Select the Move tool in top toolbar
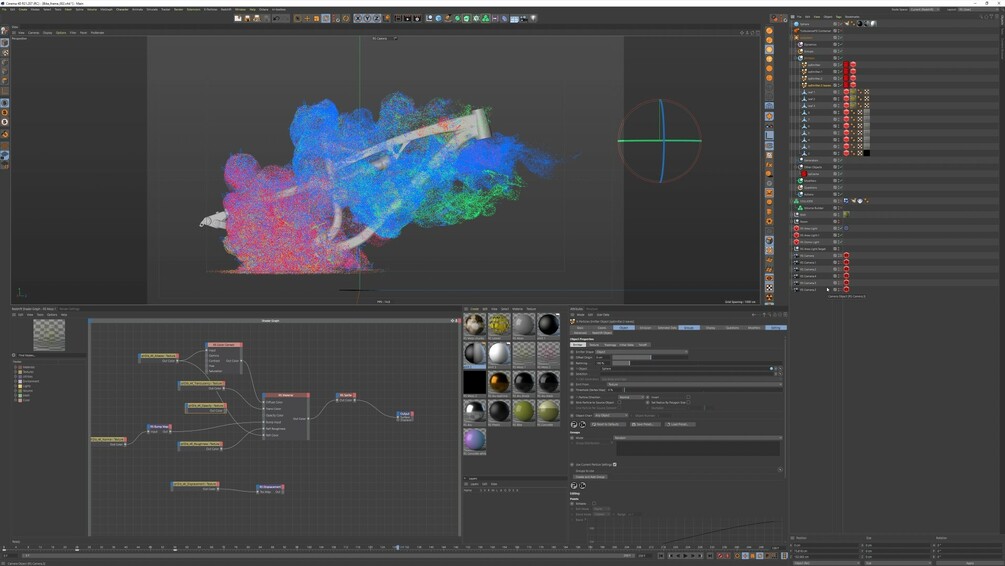 click(x=308, y=19)
